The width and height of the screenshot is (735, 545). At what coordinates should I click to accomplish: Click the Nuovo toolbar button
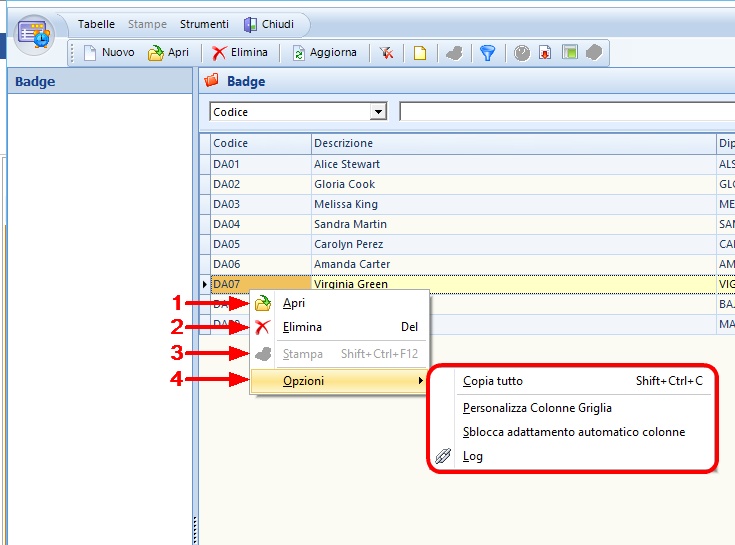tap(108, 53)
